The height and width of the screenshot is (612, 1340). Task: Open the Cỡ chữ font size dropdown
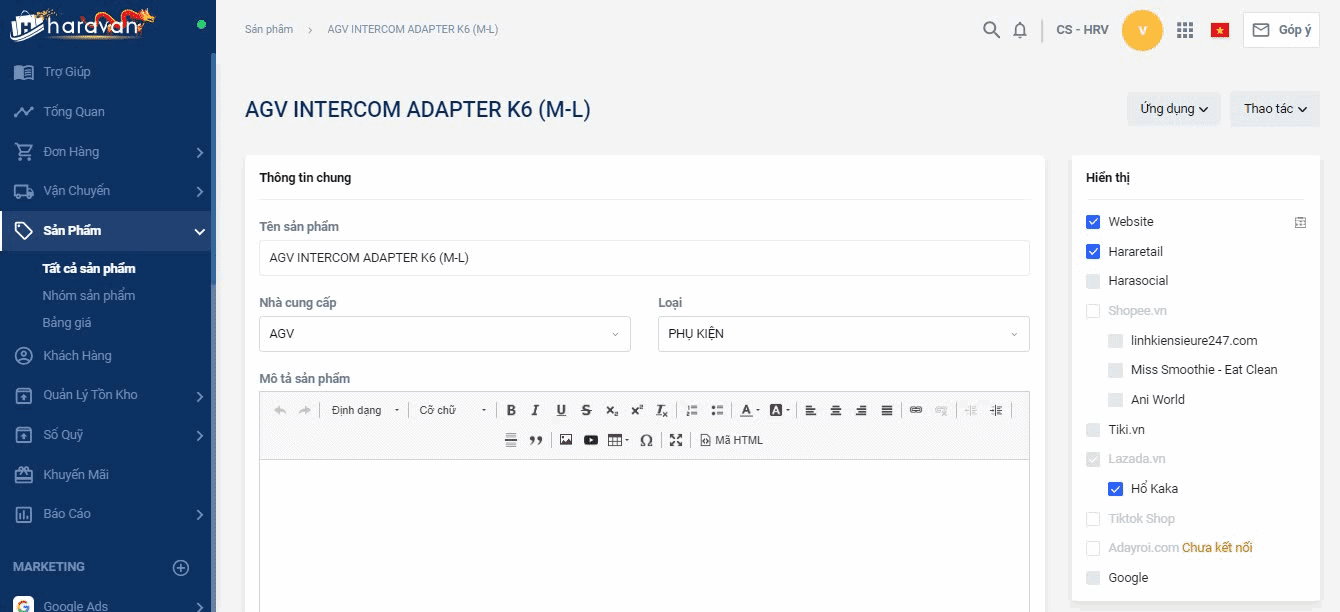[453, 410]
